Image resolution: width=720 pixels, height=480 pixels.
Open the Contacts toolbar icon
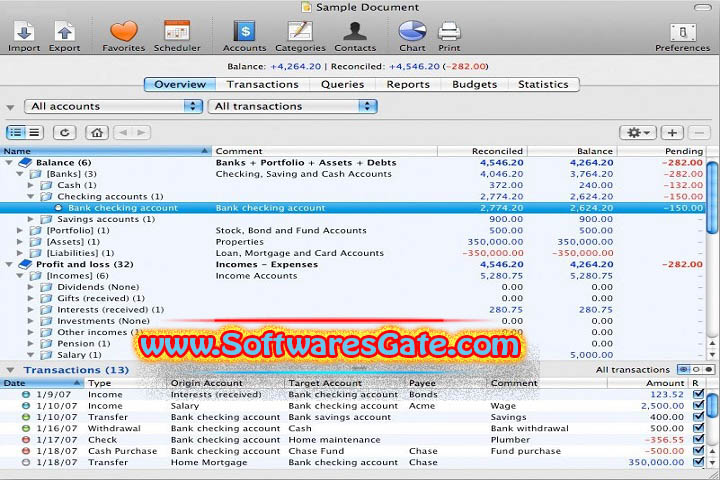[x=355, y=36]
